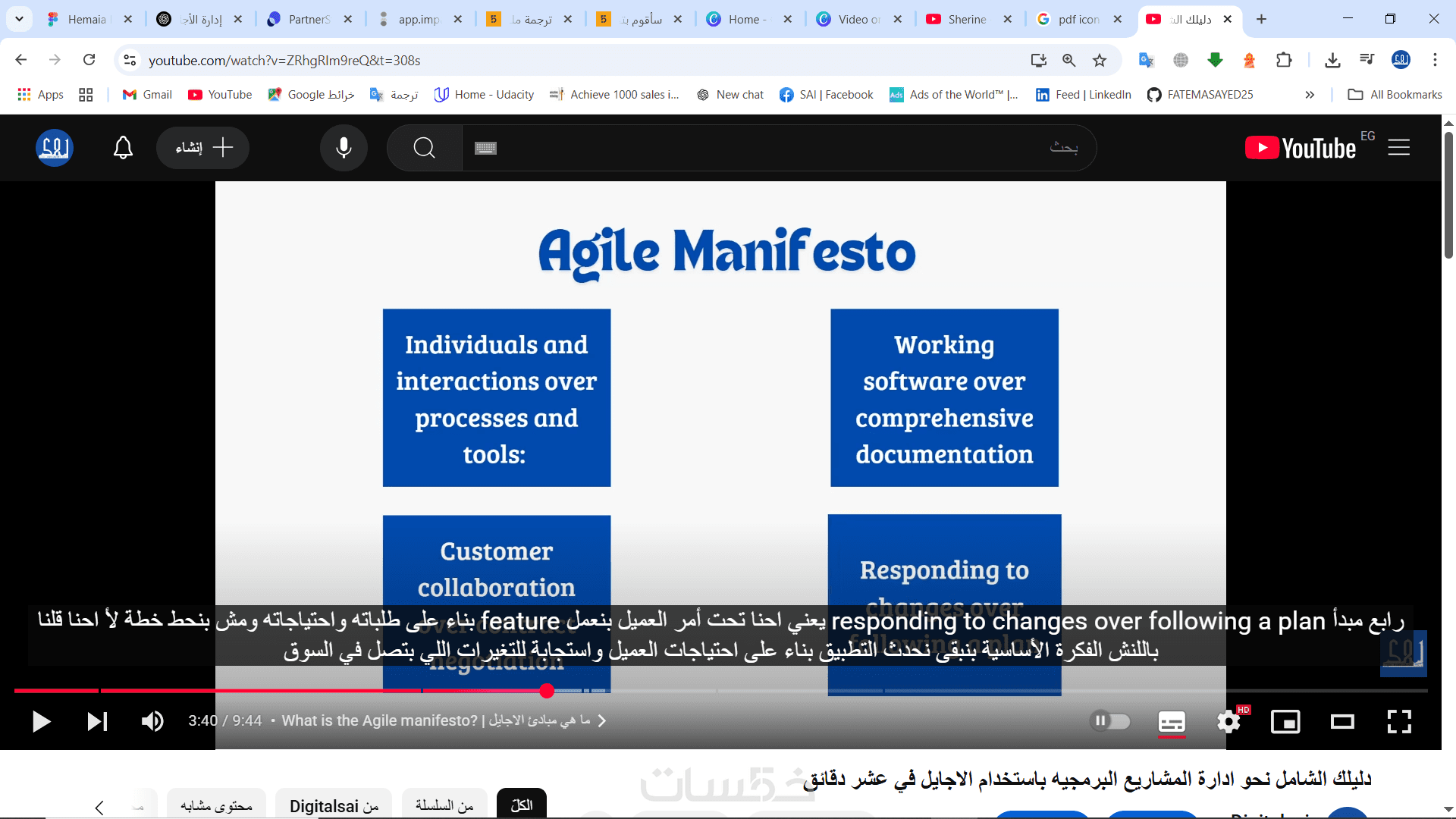Expand the chapter title chevron

602,720
